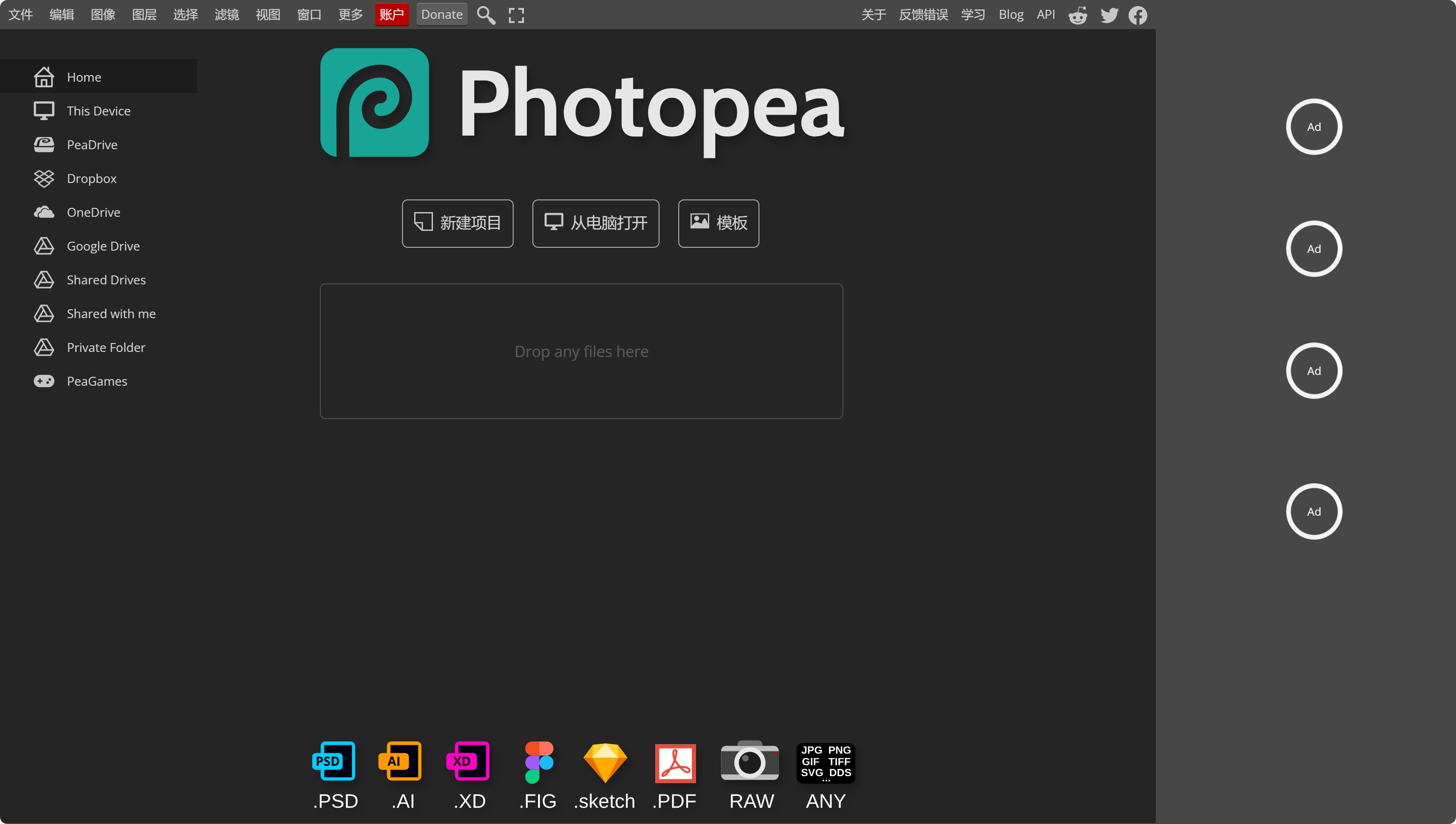Viewport: 1456px width, 824px height.
Task: Select the Google Drive label in sidebar
Action: coord(103,246)
